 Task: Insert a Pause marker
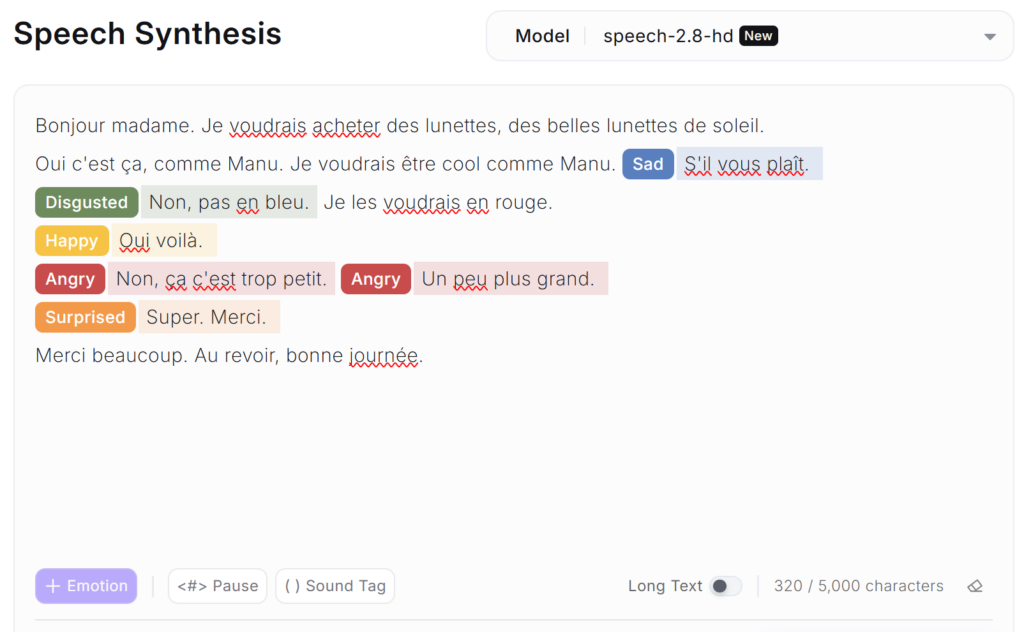coord(217,586)
